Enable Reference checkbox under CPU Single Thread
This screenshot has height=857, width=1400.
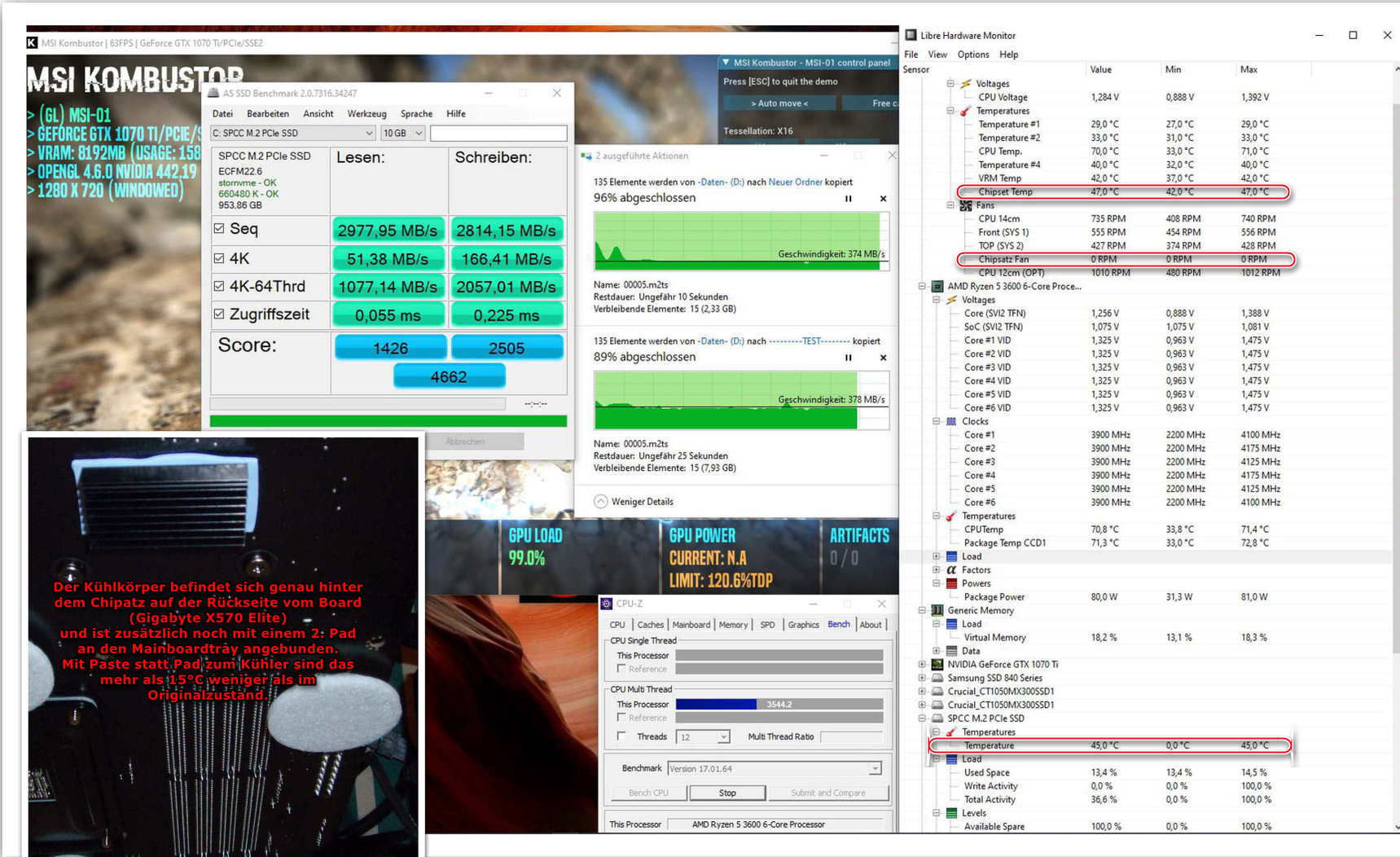621,669
